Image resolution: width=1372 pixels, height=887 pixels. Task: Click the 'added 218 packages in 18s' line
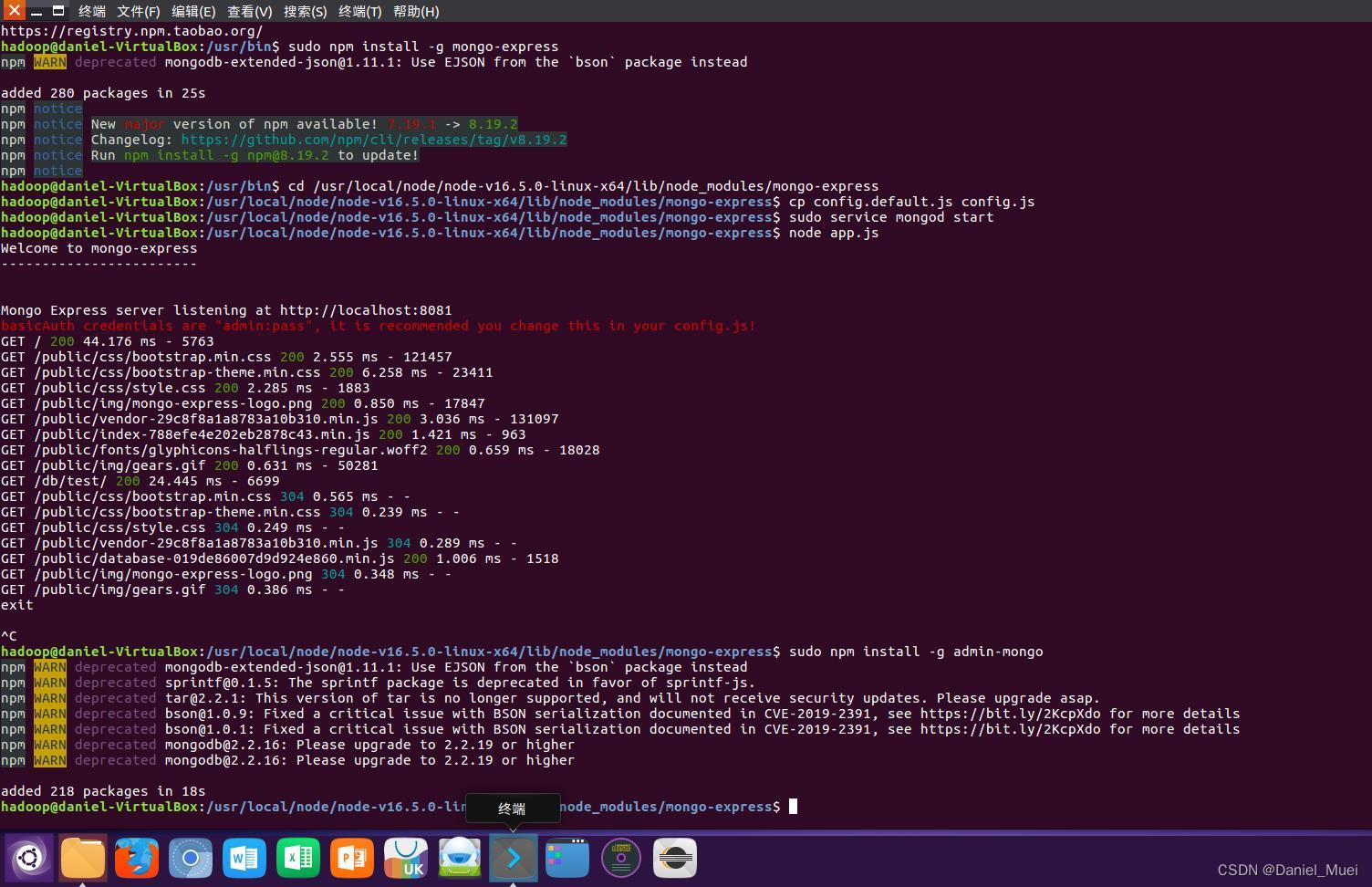click(103, 791)
